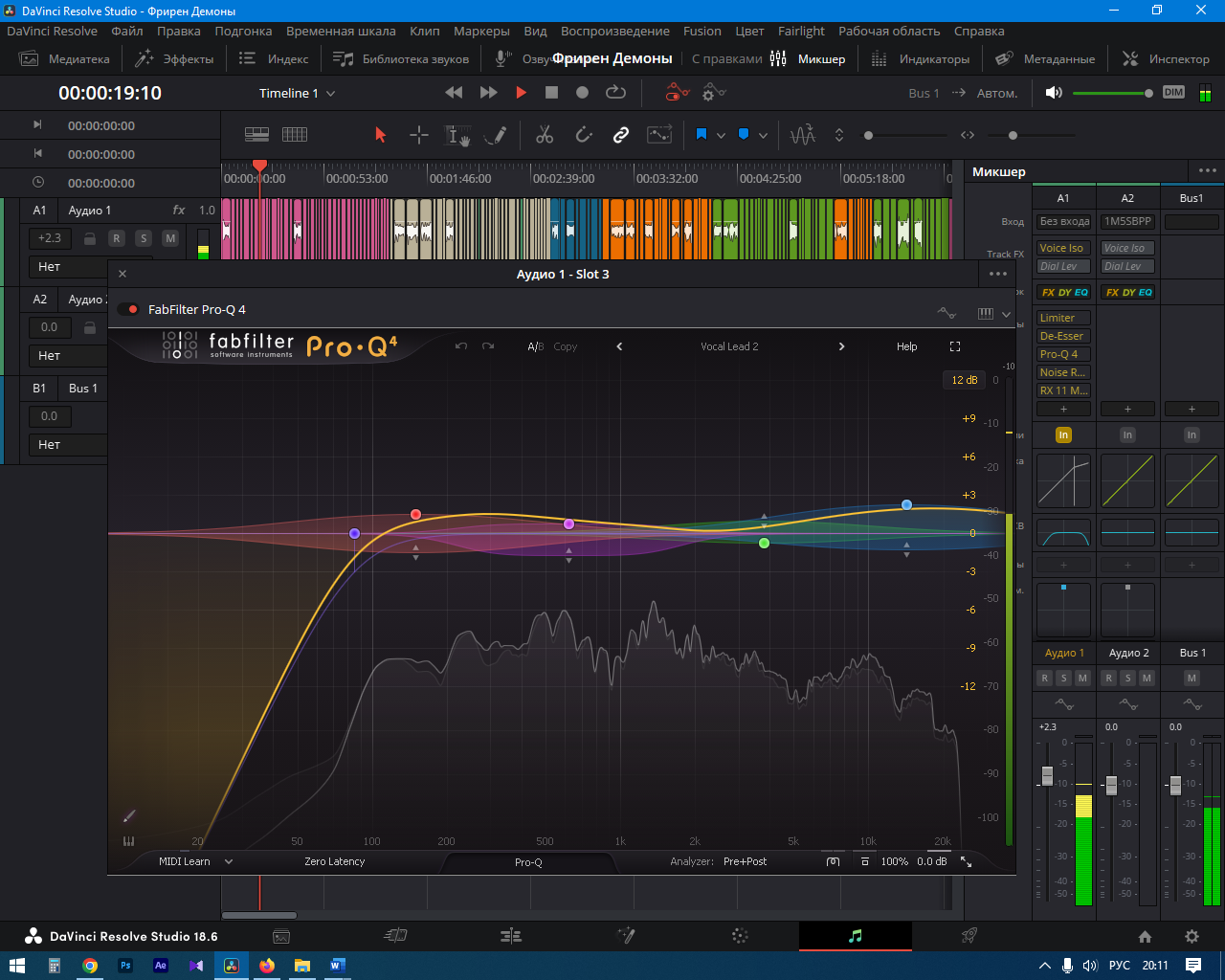
Task: Show the Индикаторы panel
Action: (x=921, y=59)
